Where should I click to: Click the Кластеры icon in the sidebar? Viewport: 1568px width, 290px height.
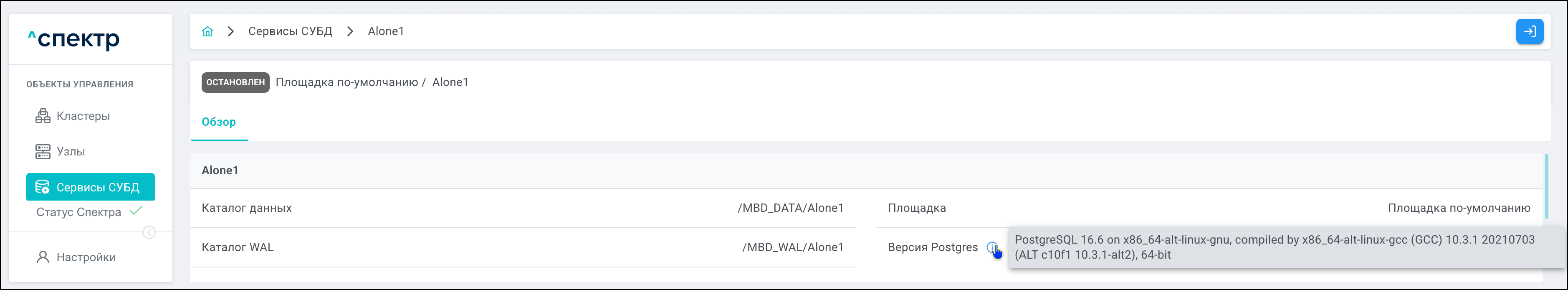[43, 116]
